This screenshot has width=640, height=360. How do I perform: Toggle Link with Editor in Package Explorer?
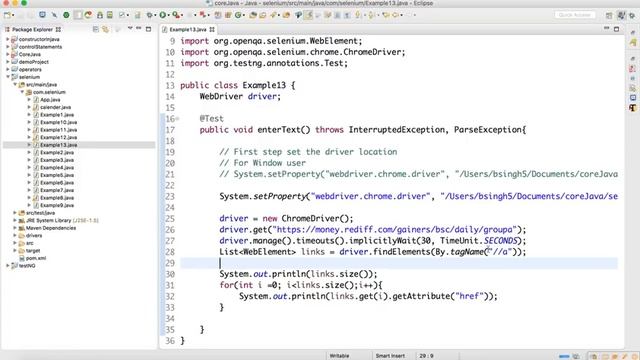(105, 29)
